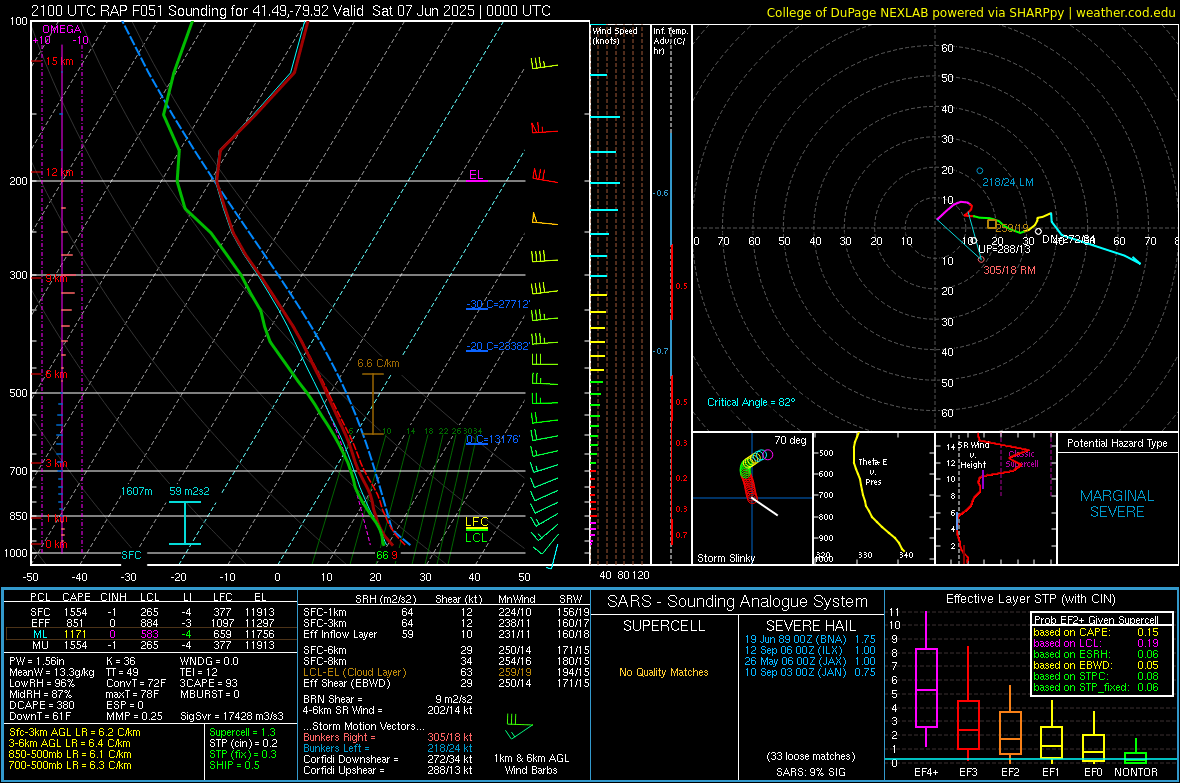Viewport: 1180px width, 783px height.
Task: Click the SUPERCELL heading in SARS
Action: (664, 626)
